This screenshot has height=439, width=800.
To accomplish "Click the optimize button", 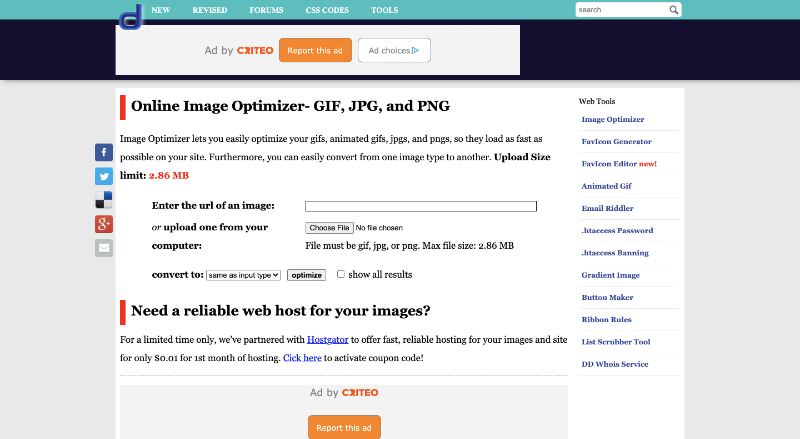I will [x=306, y=275].
